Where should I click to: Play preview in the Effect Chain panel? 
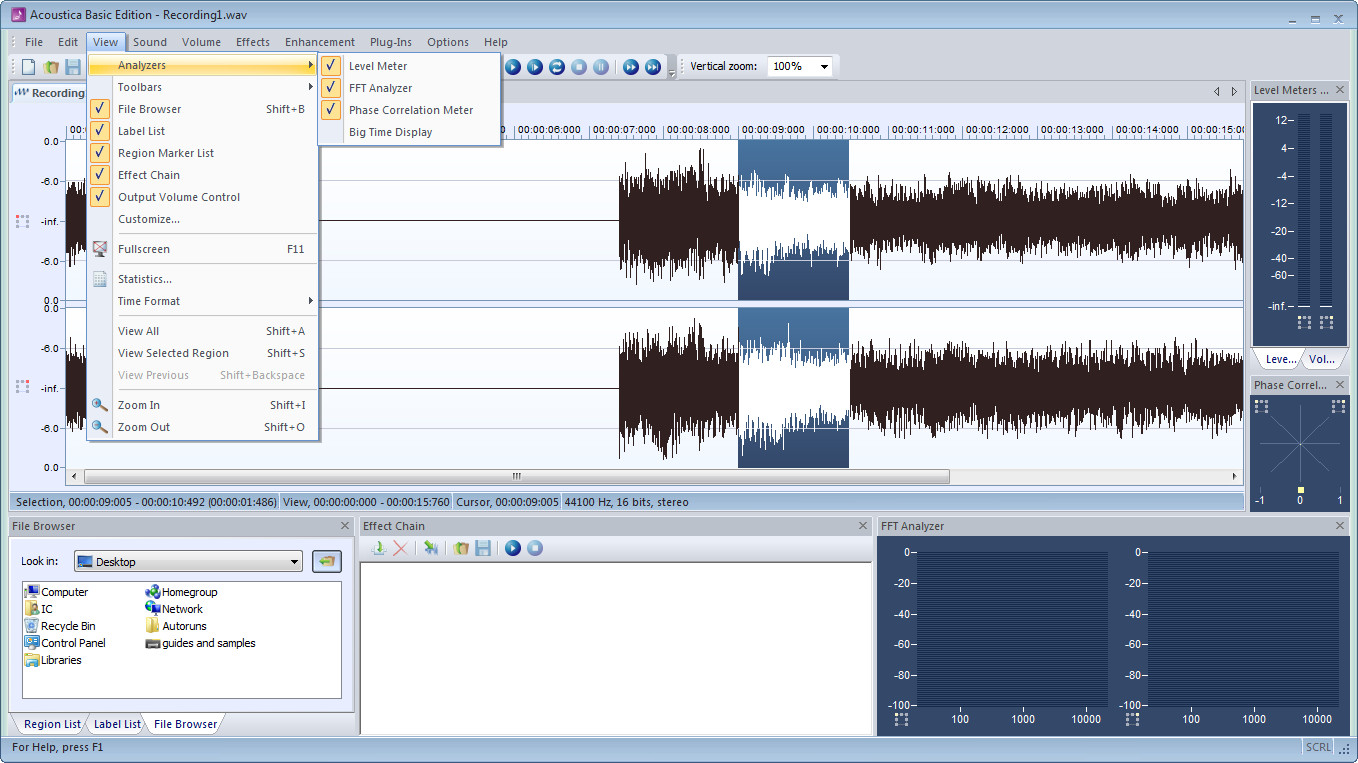[513, 548]
